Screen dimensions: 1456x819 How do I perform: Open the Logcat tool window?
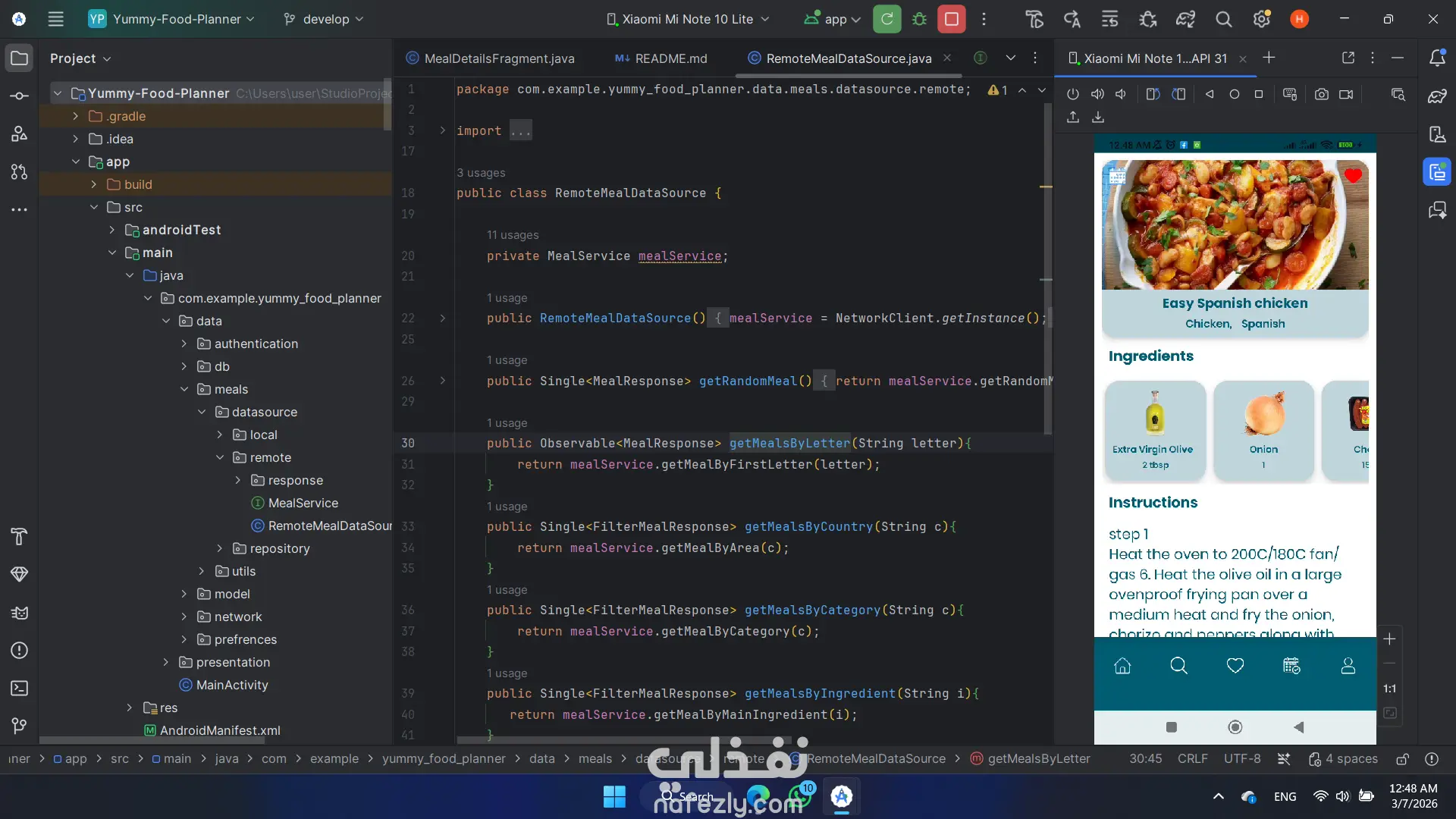20,613
